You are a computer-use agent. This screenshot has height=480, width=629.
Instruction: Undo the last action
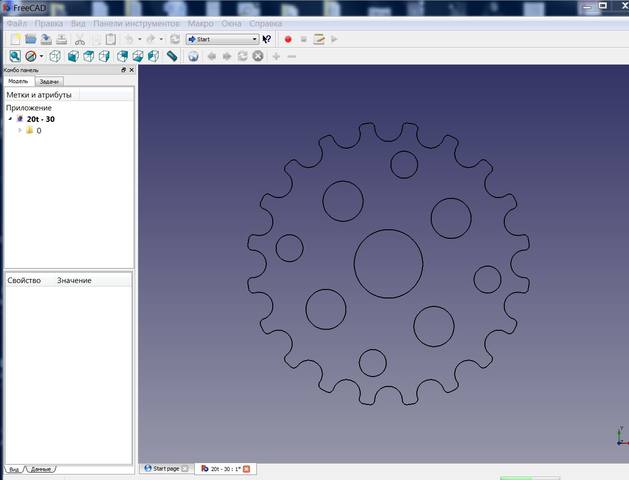(129, 39)
